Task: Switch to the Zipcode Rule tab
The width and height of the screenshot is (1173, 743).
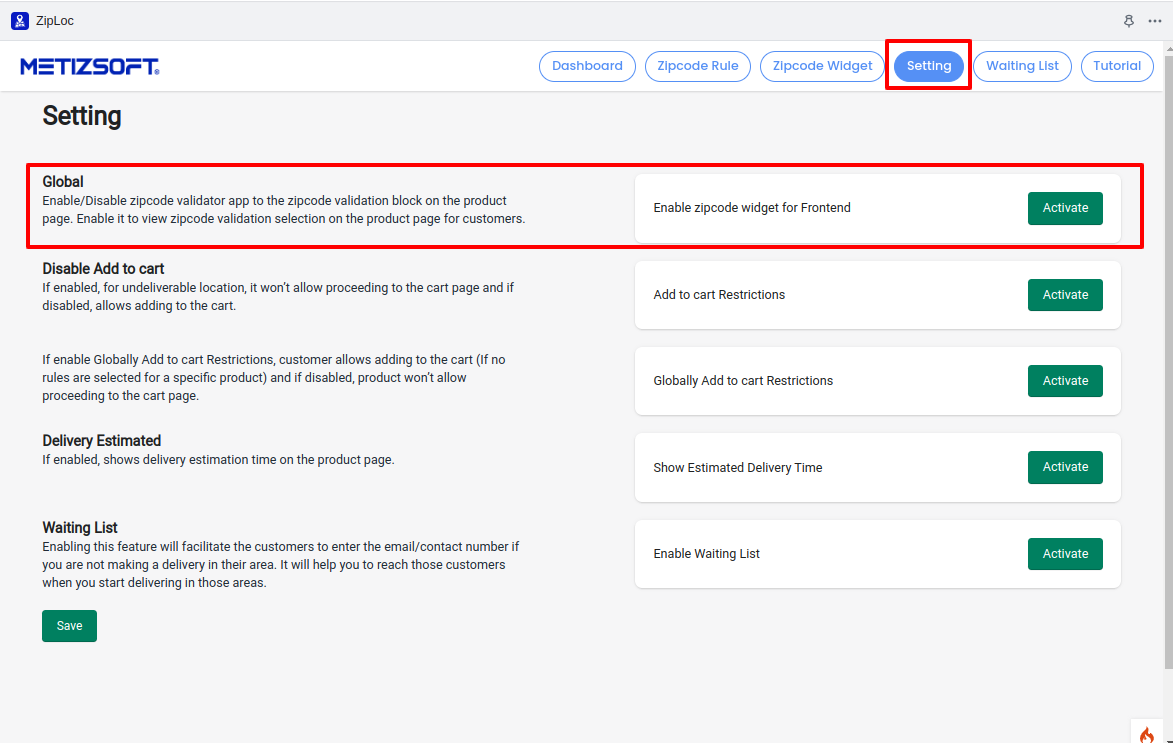Action: [x=698, y=66]
